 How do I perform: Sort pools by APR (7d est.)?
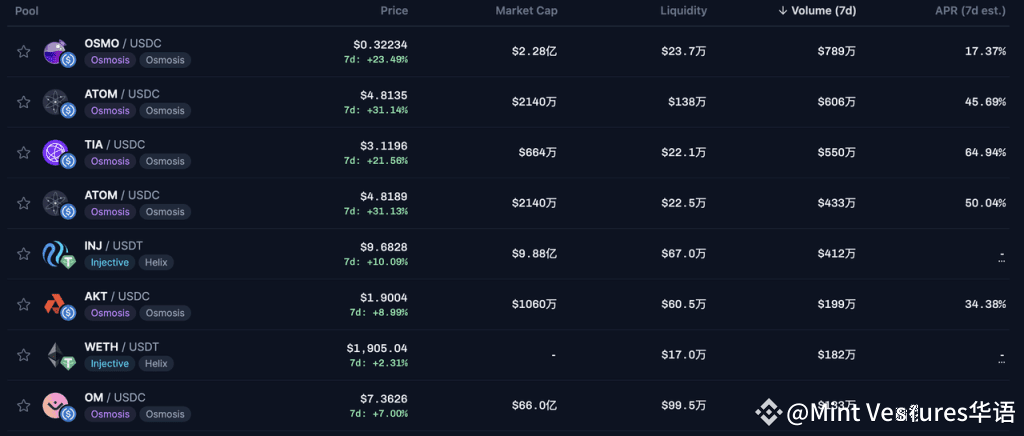point(970,10)
